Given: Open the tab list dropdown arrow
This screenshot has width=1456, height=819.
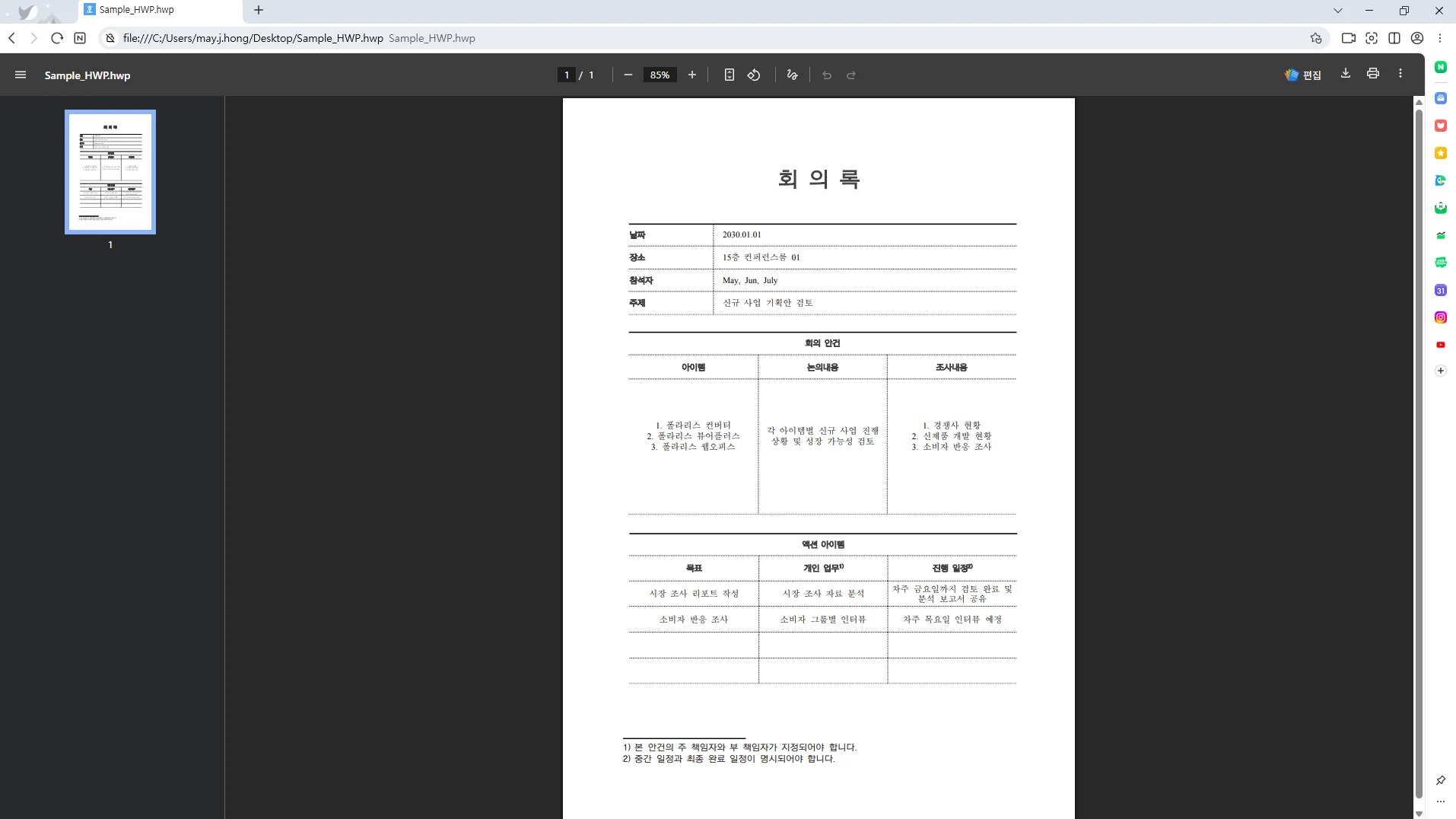Looking at the screenshot, I should [x=1337, y=10].
